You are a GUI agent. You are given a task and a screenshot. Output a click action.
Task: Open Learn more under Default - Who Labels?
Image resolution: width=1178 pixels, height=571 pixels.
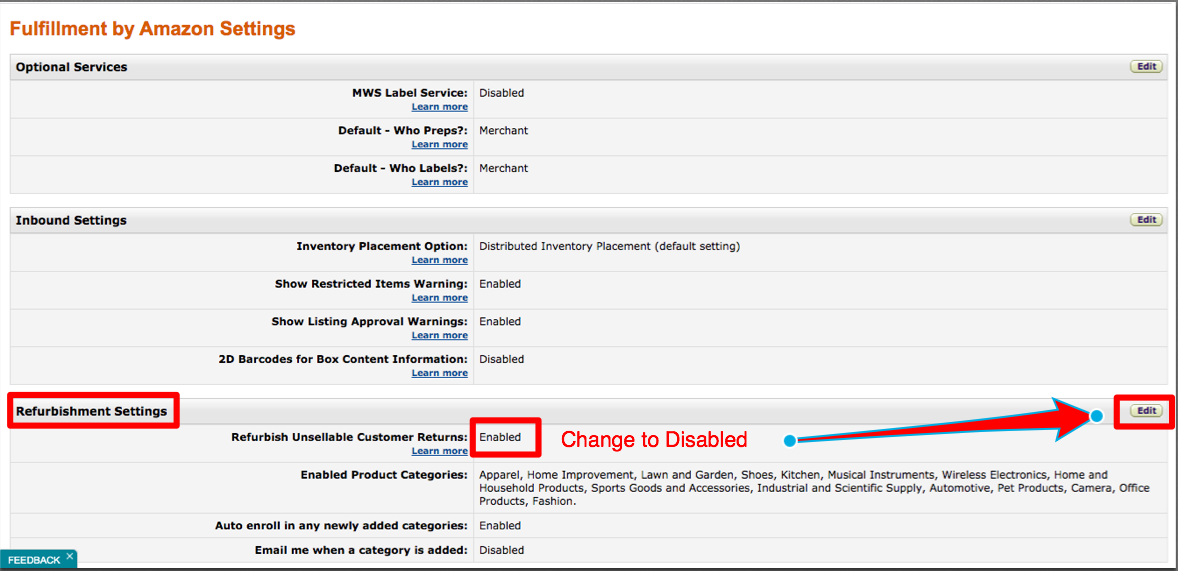pos(439,182)
